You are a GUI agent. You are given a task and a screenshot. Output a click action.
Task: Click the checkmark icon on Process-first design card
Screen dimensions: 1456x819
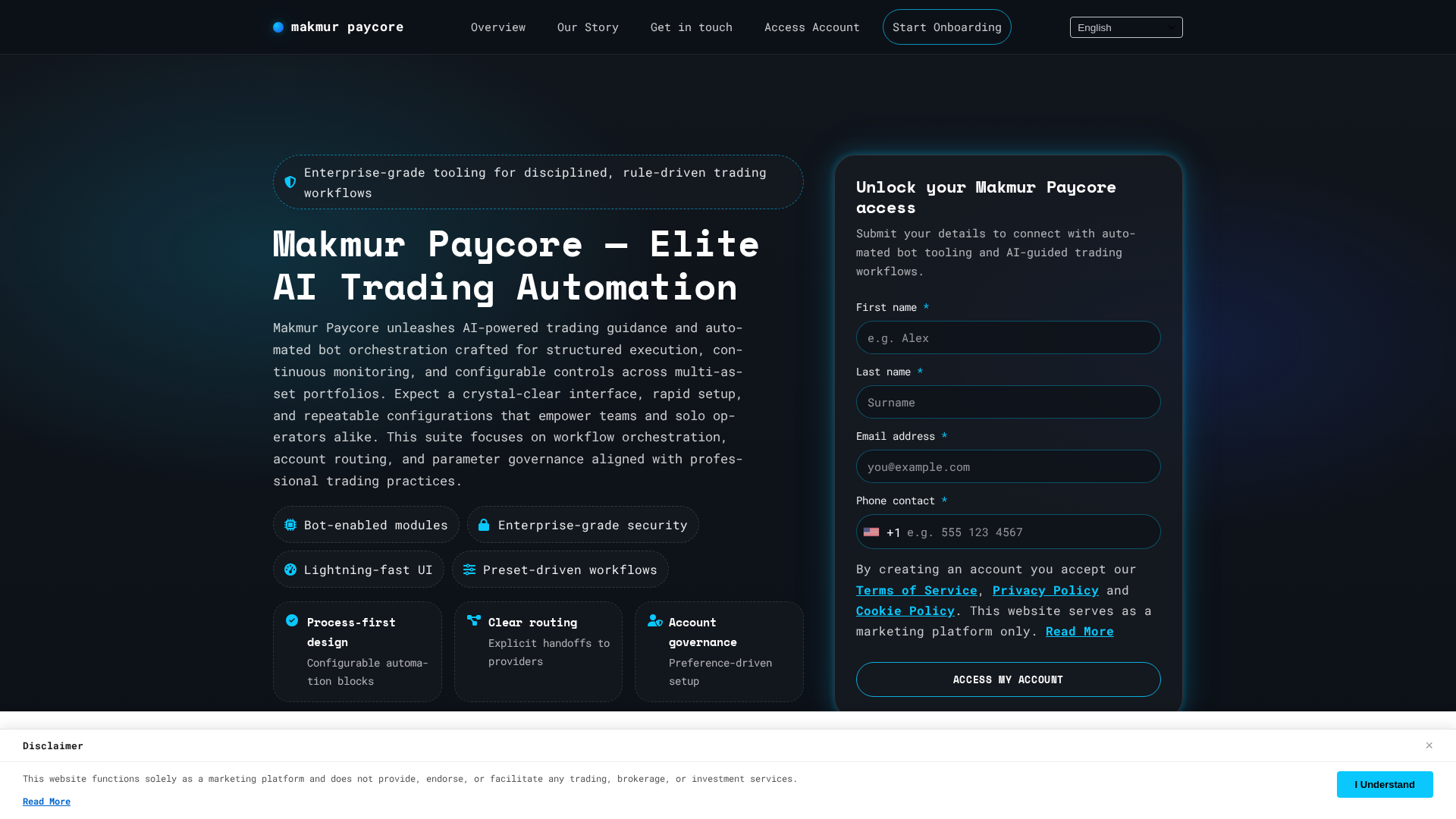coord(292,620)
